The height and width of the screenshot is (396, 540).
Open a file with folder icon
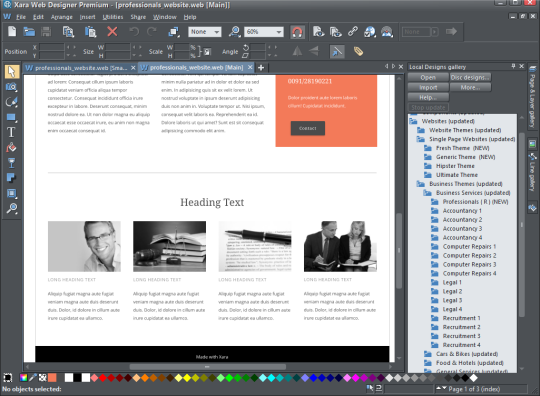pos(29,32)
